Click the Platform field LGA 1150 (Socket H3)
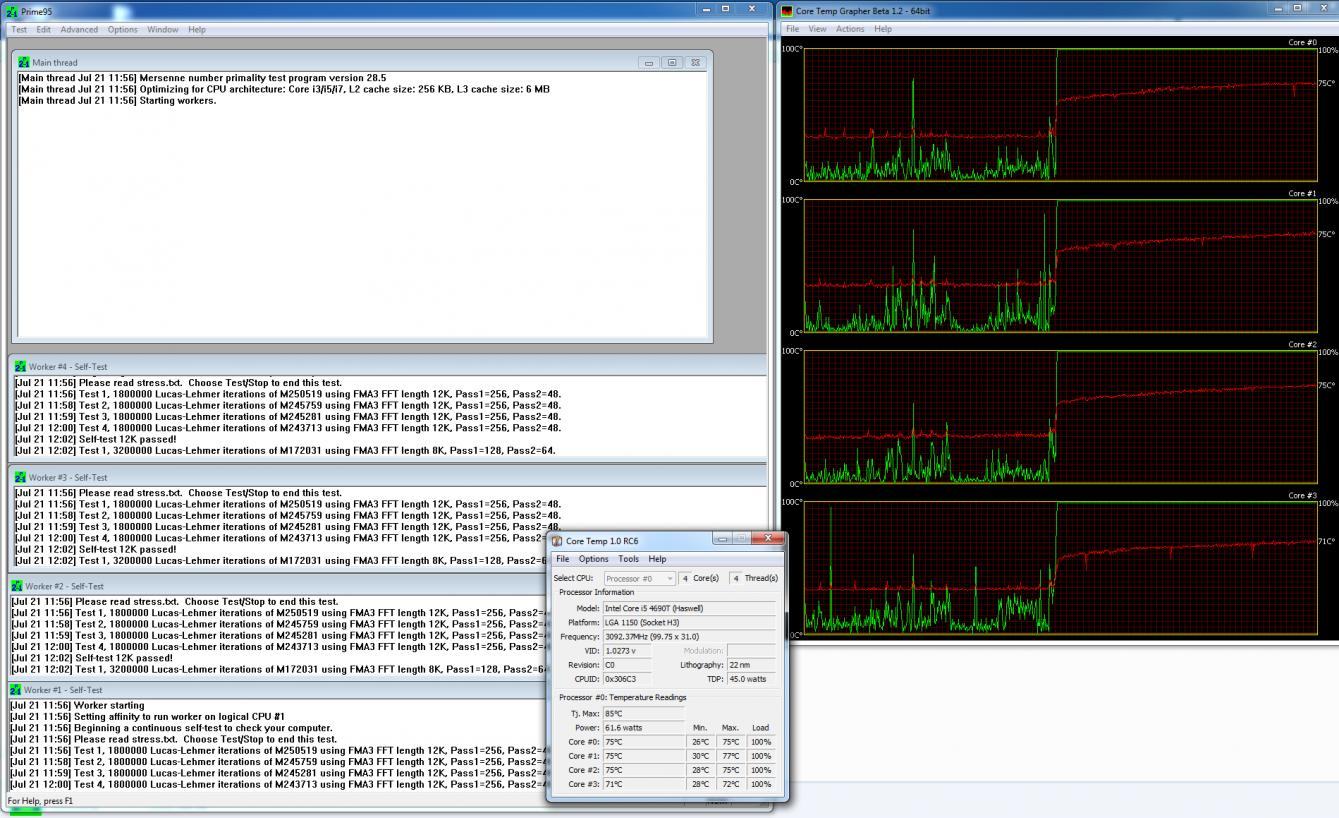Viewport: 1339px width, 818px height. coord(689,622)
